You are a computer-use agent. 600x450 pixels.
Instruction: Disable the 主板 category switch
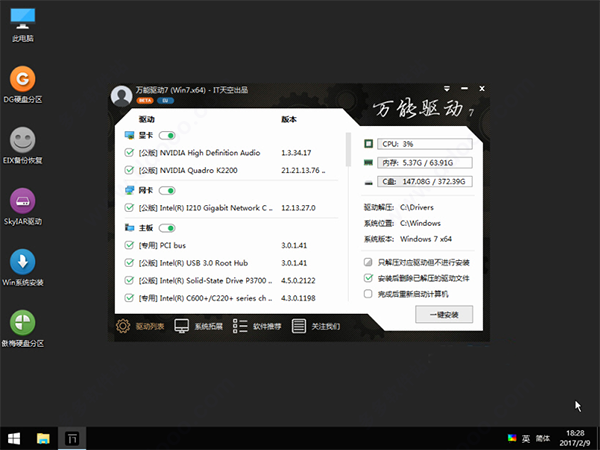(x=167, y=227)
